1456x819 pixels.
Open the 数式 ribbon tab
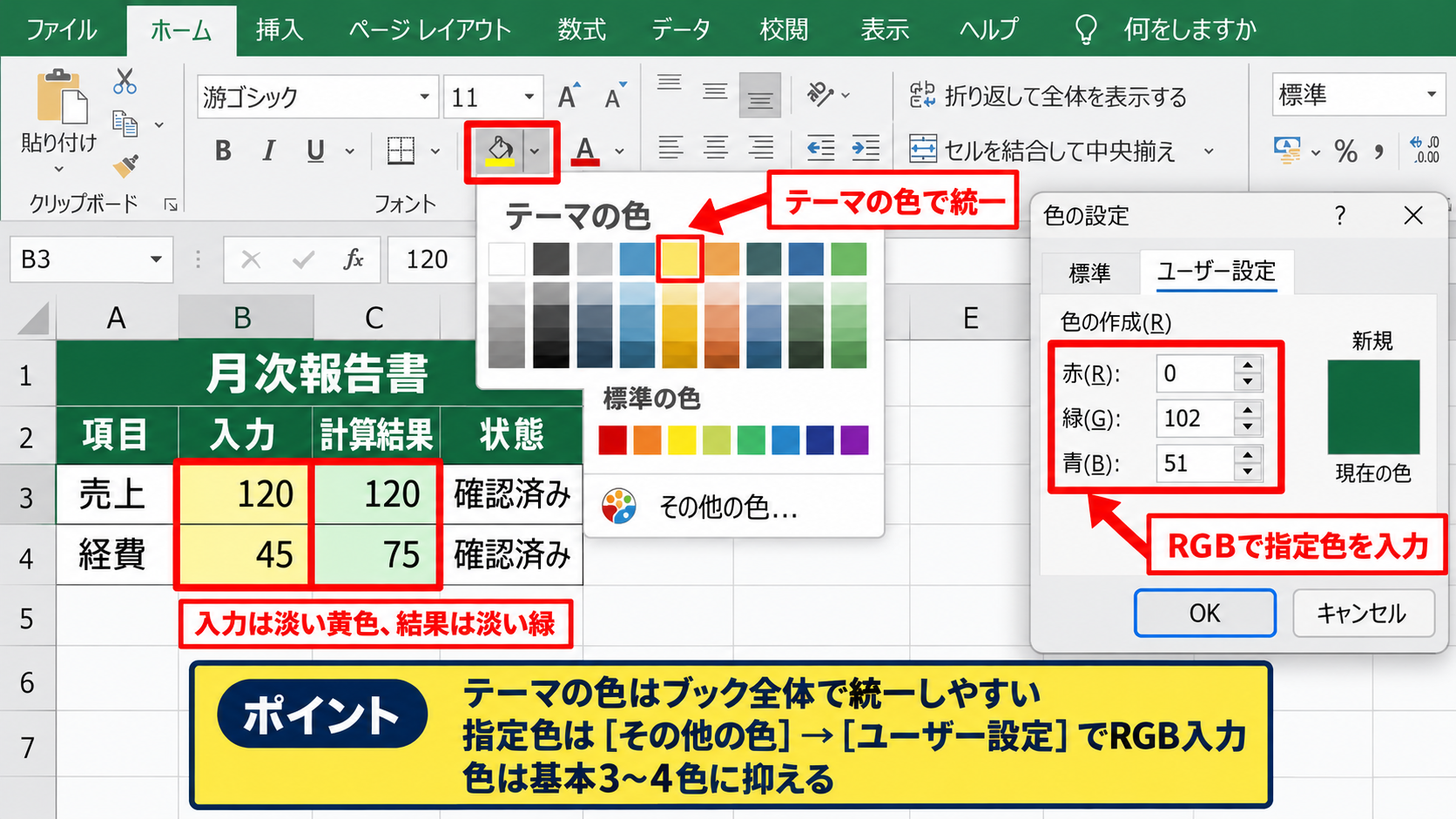click(581, 30)
